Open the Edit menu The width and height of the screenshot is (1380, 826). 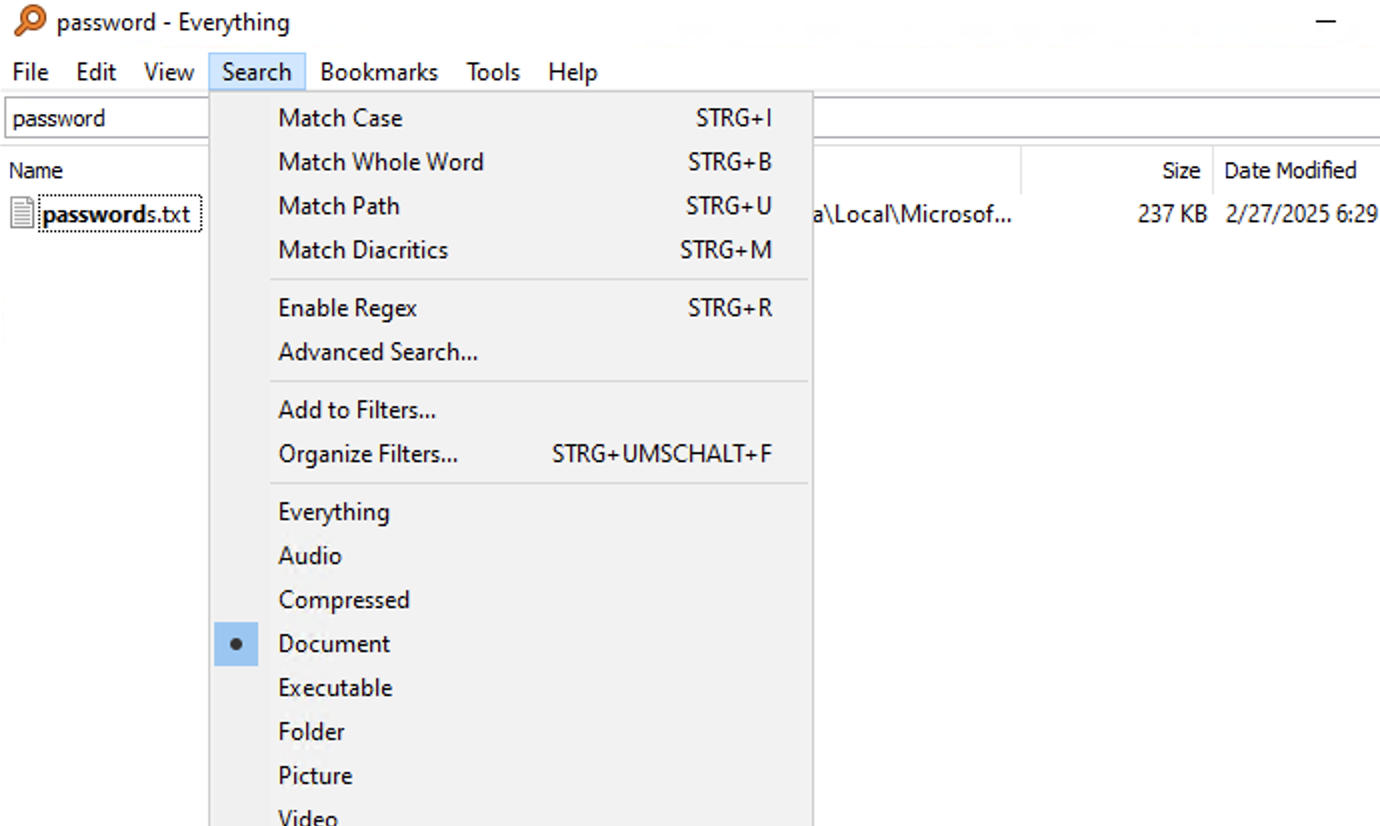[96, 72]
